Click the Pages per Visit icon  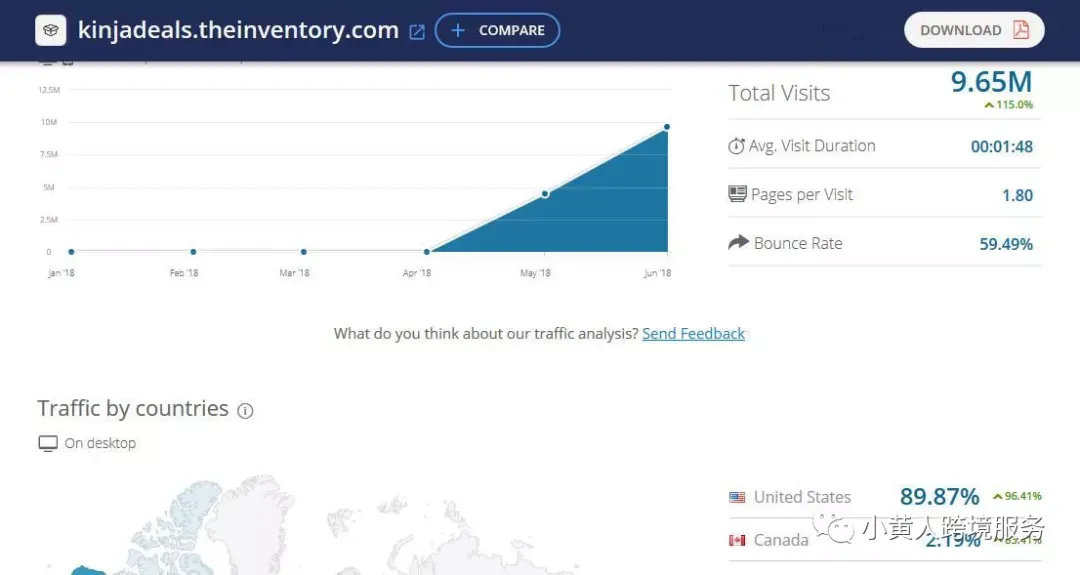click(737, 194)
